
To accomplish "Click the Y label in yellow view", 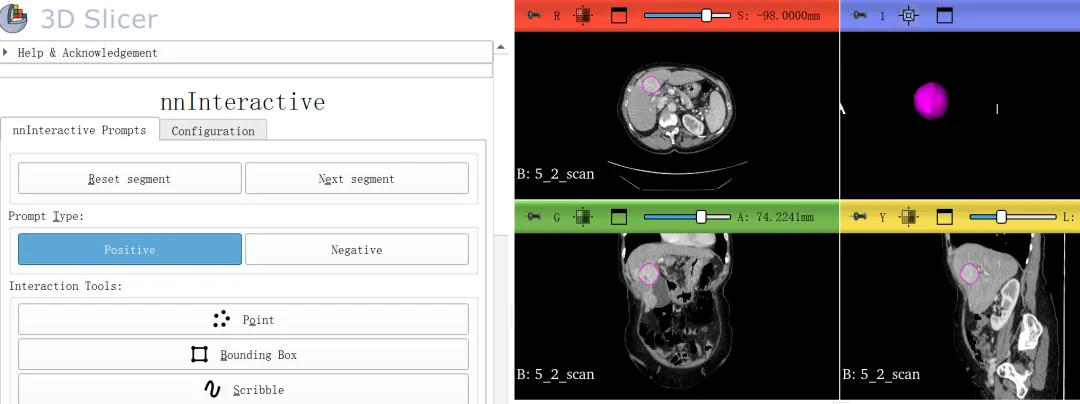I will (x=882, y=217).
